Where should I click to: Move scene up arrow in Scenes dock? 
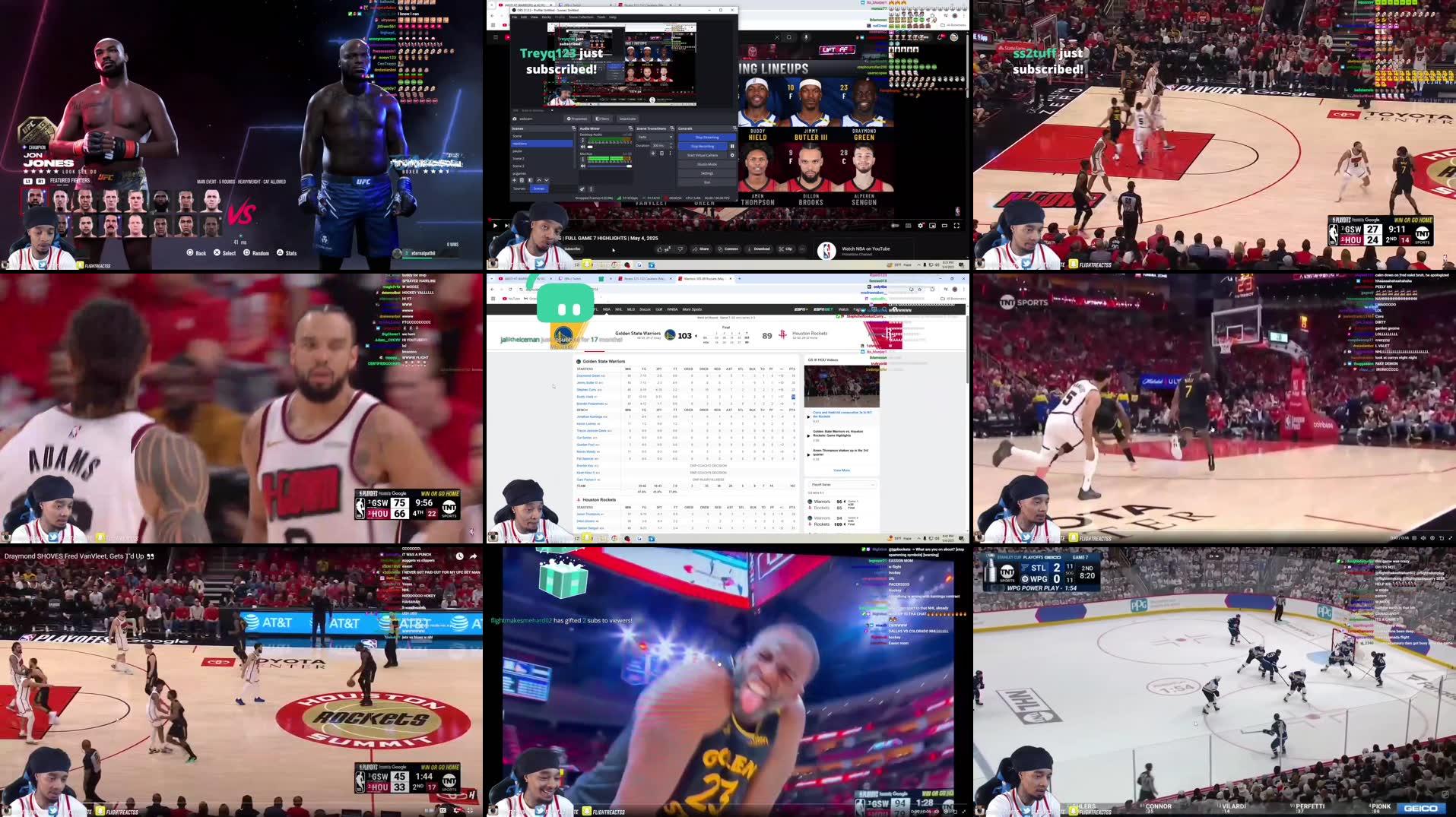[x=539, y=180]
